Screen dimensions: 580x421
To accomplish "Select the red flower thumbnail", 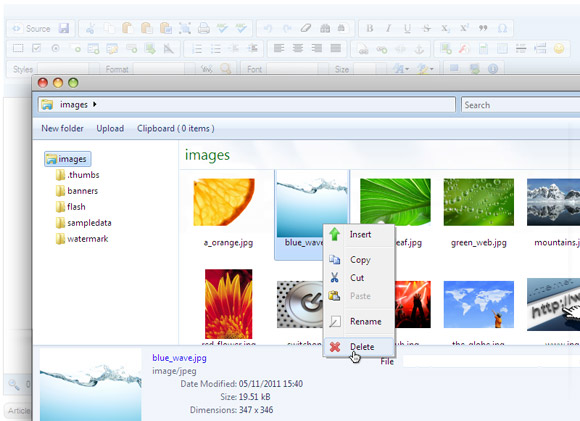I will coord(229,304).
